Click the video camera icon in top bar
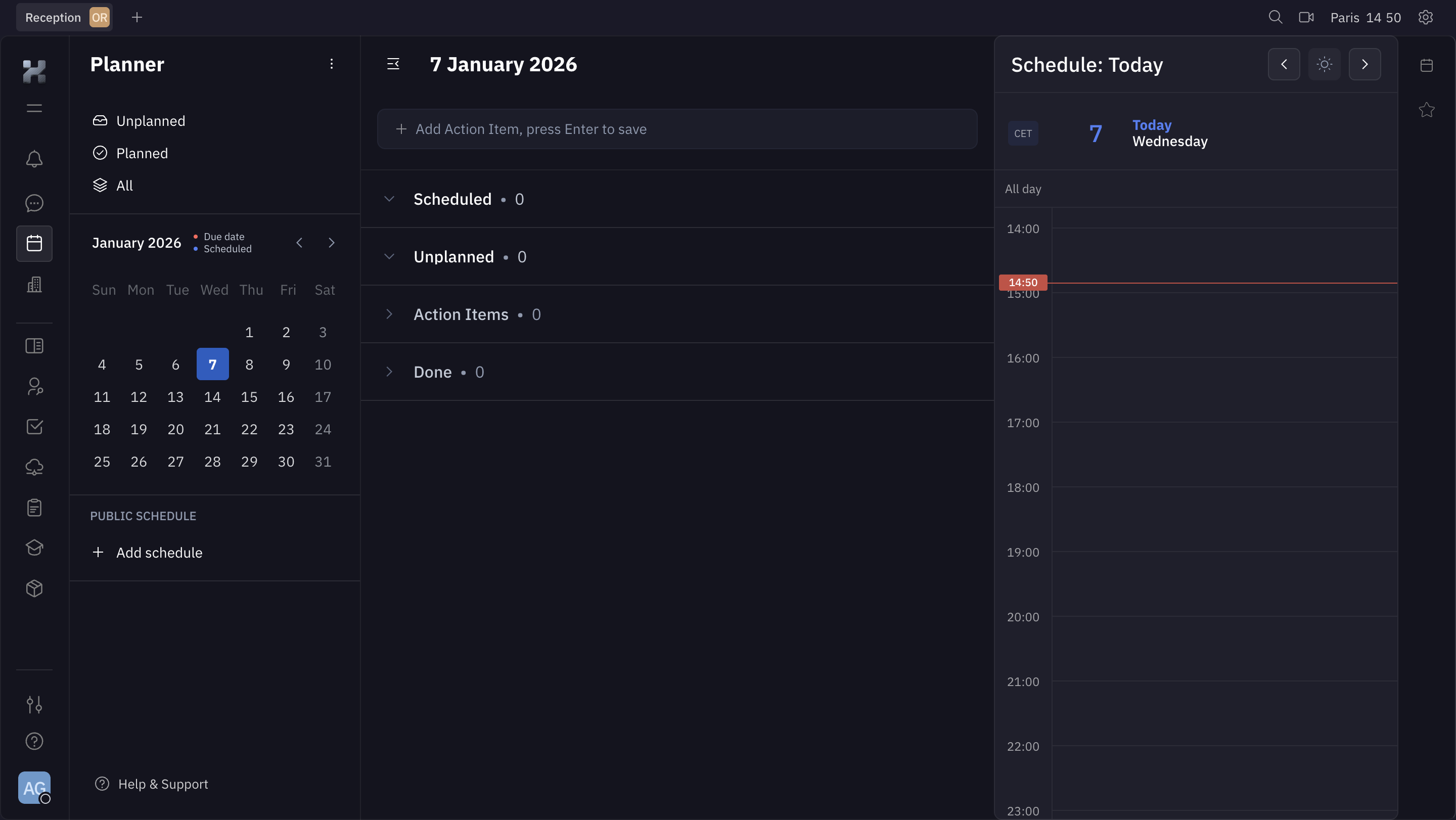 point(1306,17)
